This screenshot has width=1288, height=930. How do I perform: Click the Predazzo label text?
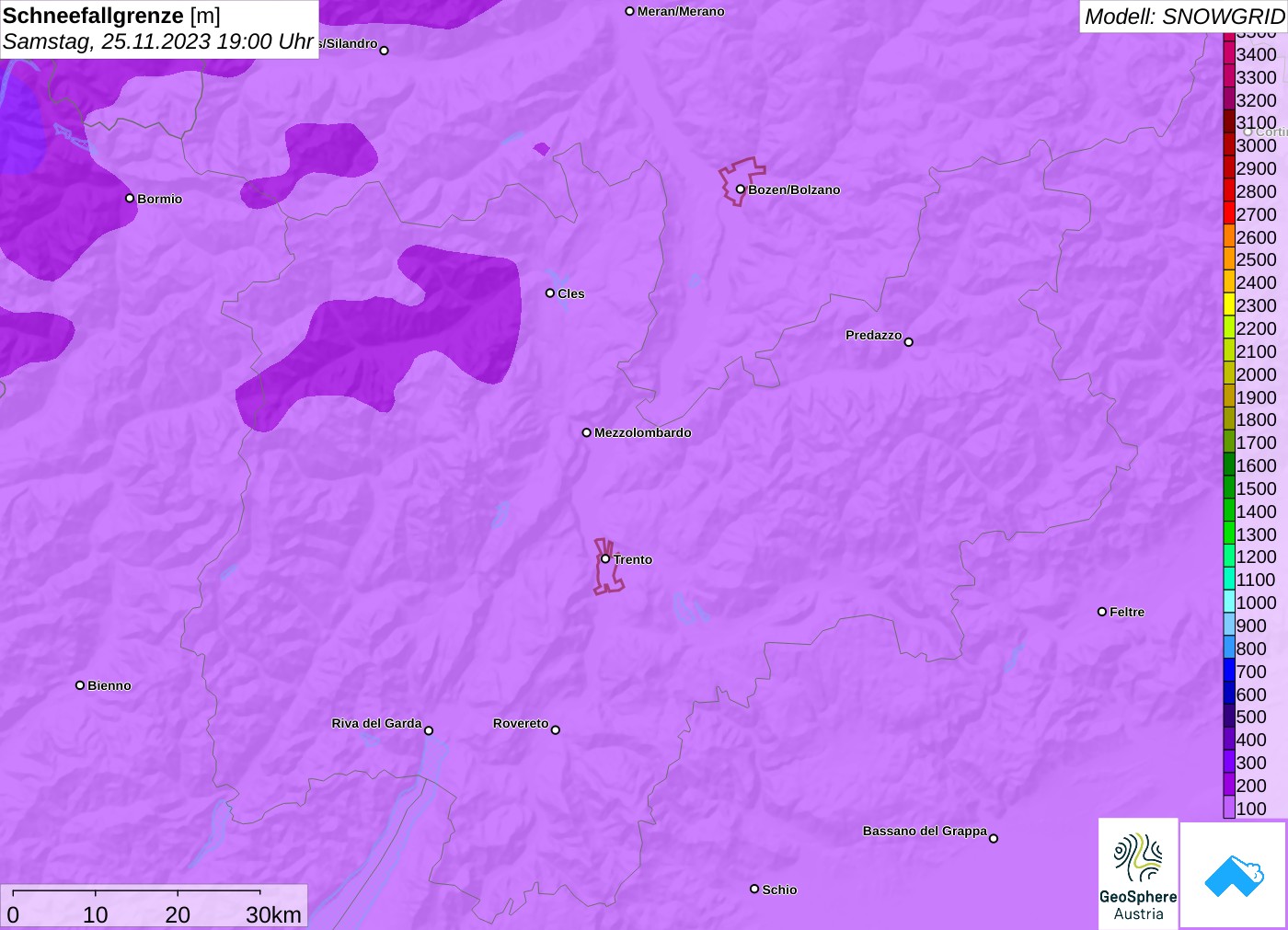click(873, 335)
